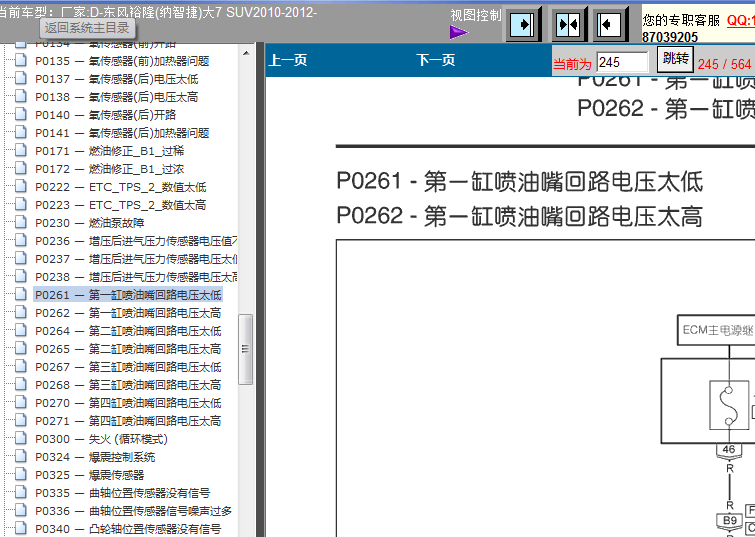Click the 返回系统主目录 button
The image size is (755, 537).
coord(87,28)
